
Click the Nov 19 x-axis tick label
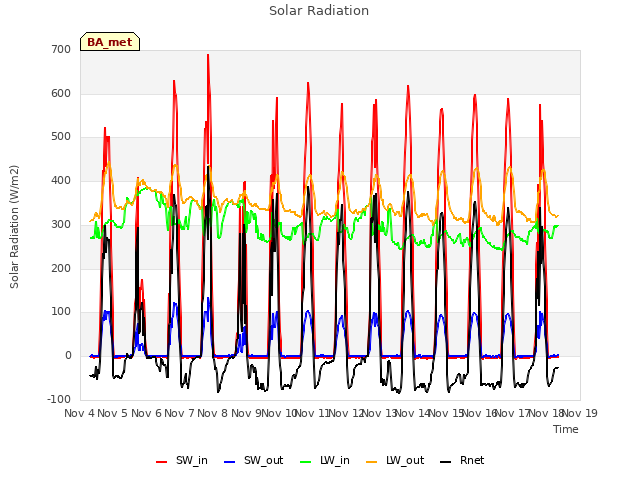coord(580,413)
